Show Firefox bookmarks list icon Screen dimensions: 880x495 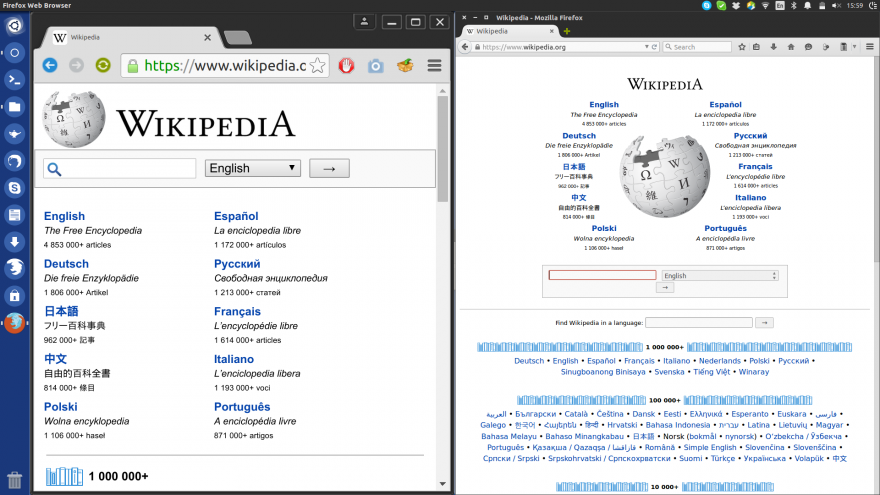pyautogui.click(x=757, y=47)
